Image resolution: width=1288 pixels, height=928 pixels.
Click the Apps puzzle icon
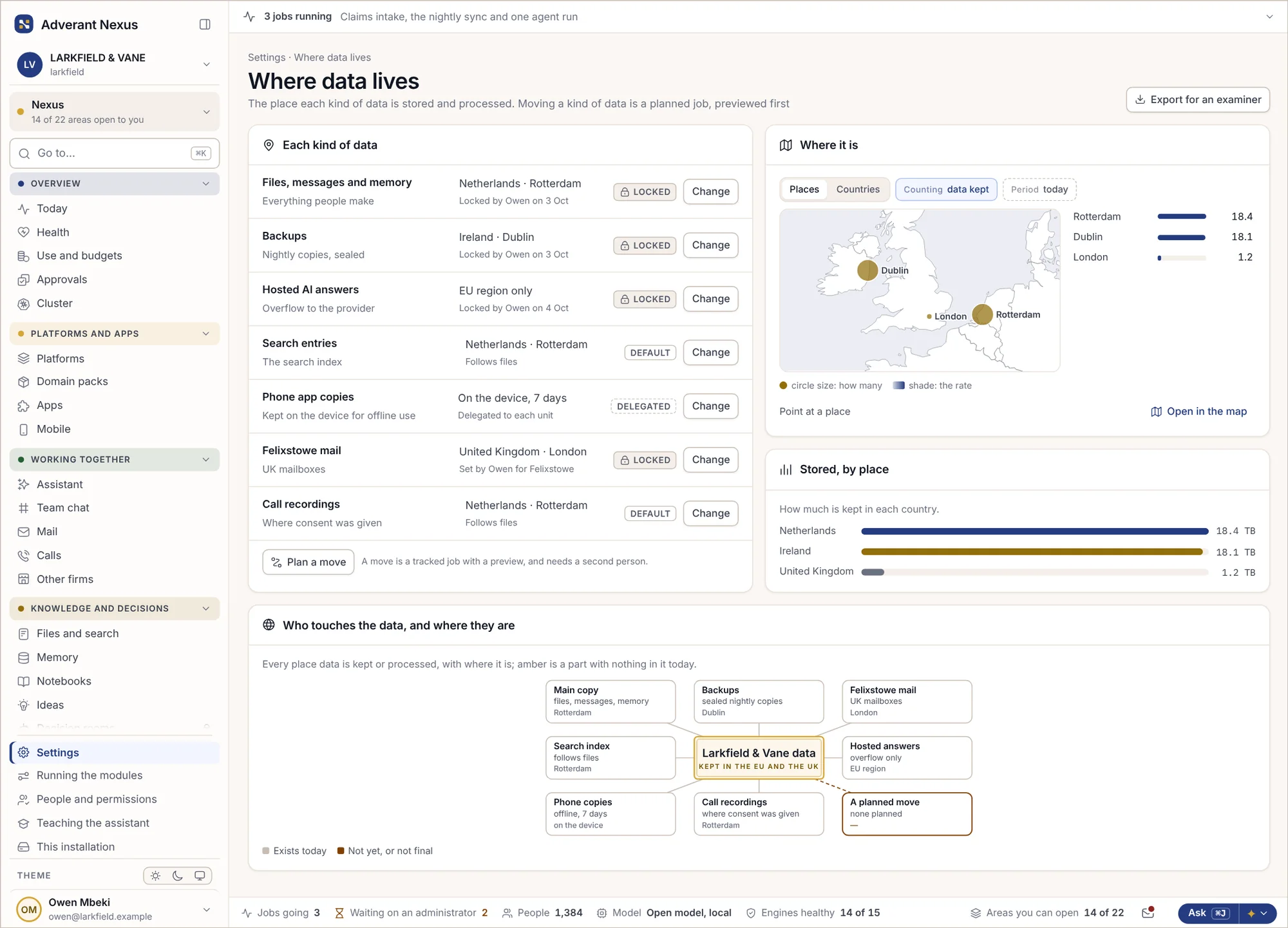[24, 406]
